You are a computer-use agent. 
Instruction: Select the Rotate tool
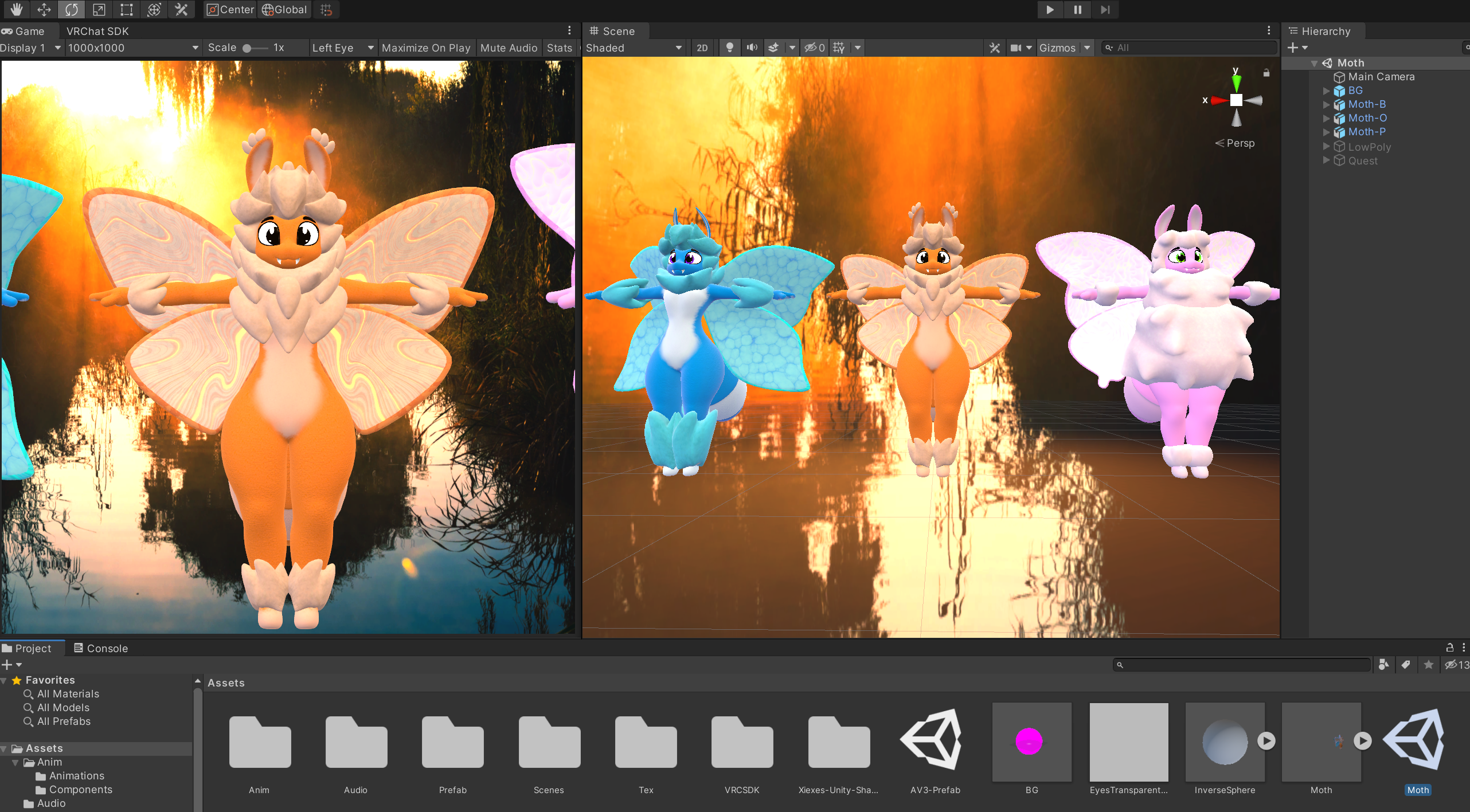(71, 10)
